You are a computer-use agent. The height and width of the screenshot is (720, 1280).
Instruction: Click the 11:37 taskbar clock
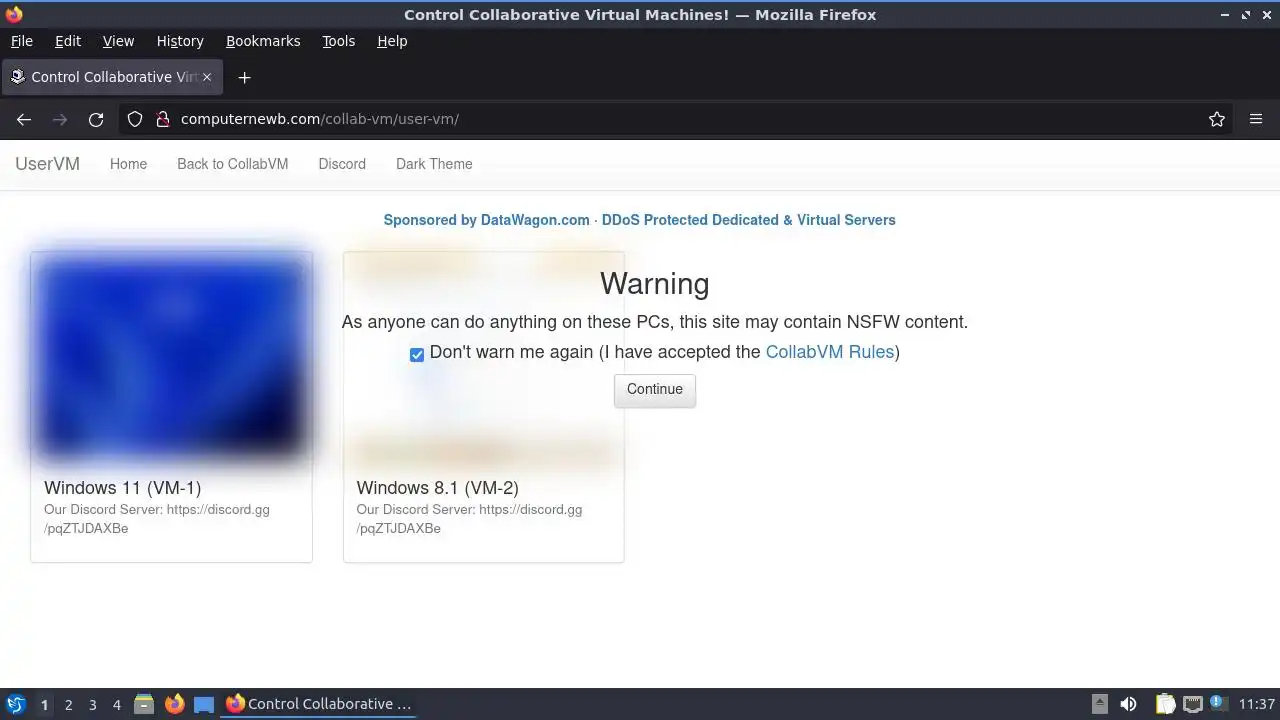[x=1257, y=704]
